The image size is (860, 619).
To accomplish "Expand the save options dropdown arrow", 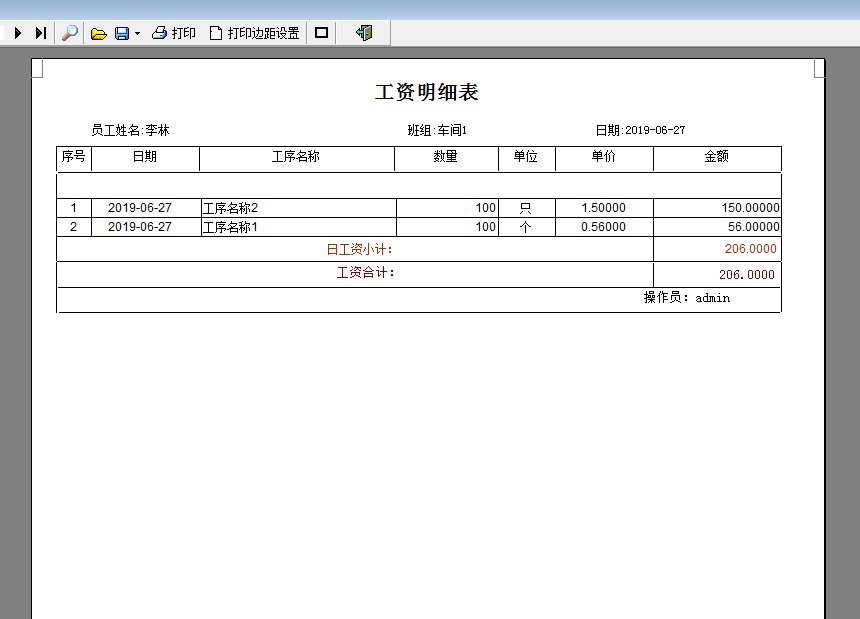I will (137, 34).
